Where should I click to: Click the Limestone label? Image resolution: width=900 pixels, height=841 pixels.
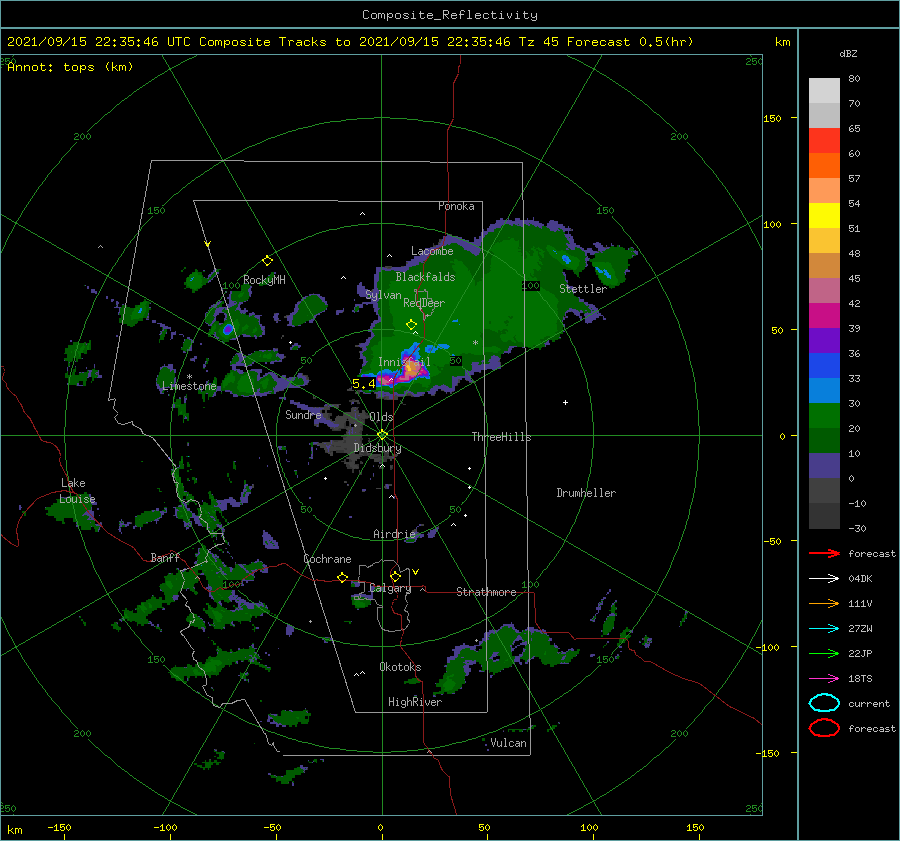[189, 386]
